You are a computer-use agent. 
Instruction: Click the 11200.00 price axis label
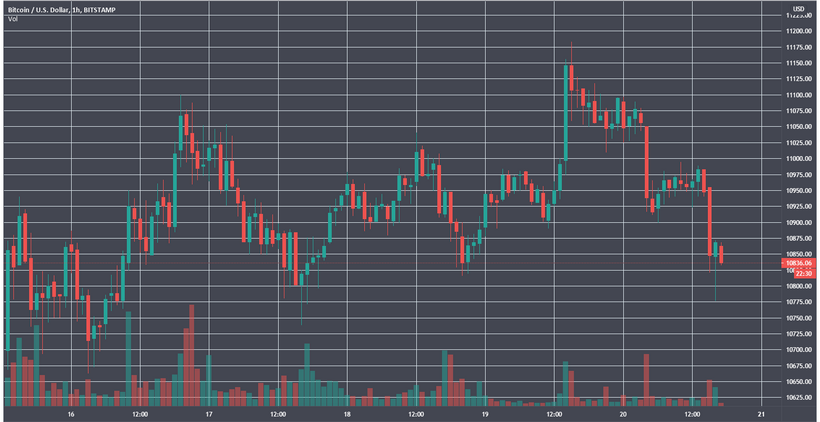coord(798,31)
